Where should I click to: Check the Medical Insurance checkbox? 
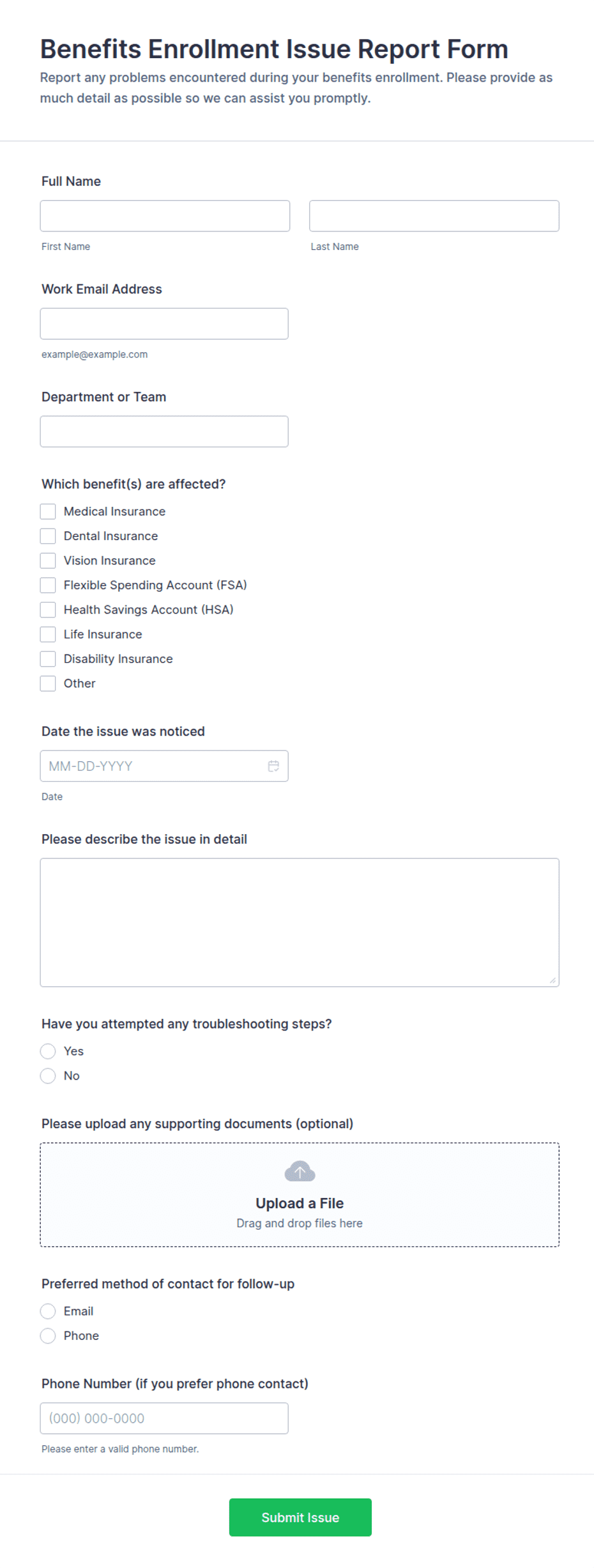(48, 511)
